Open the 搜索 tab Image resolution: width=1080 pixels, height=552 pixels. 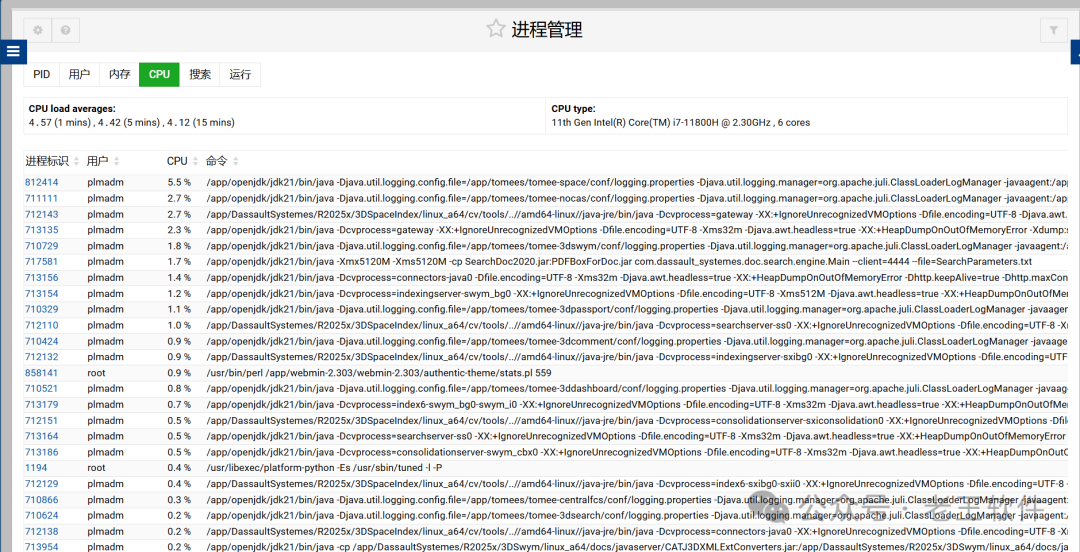click(x=200, y=74)
